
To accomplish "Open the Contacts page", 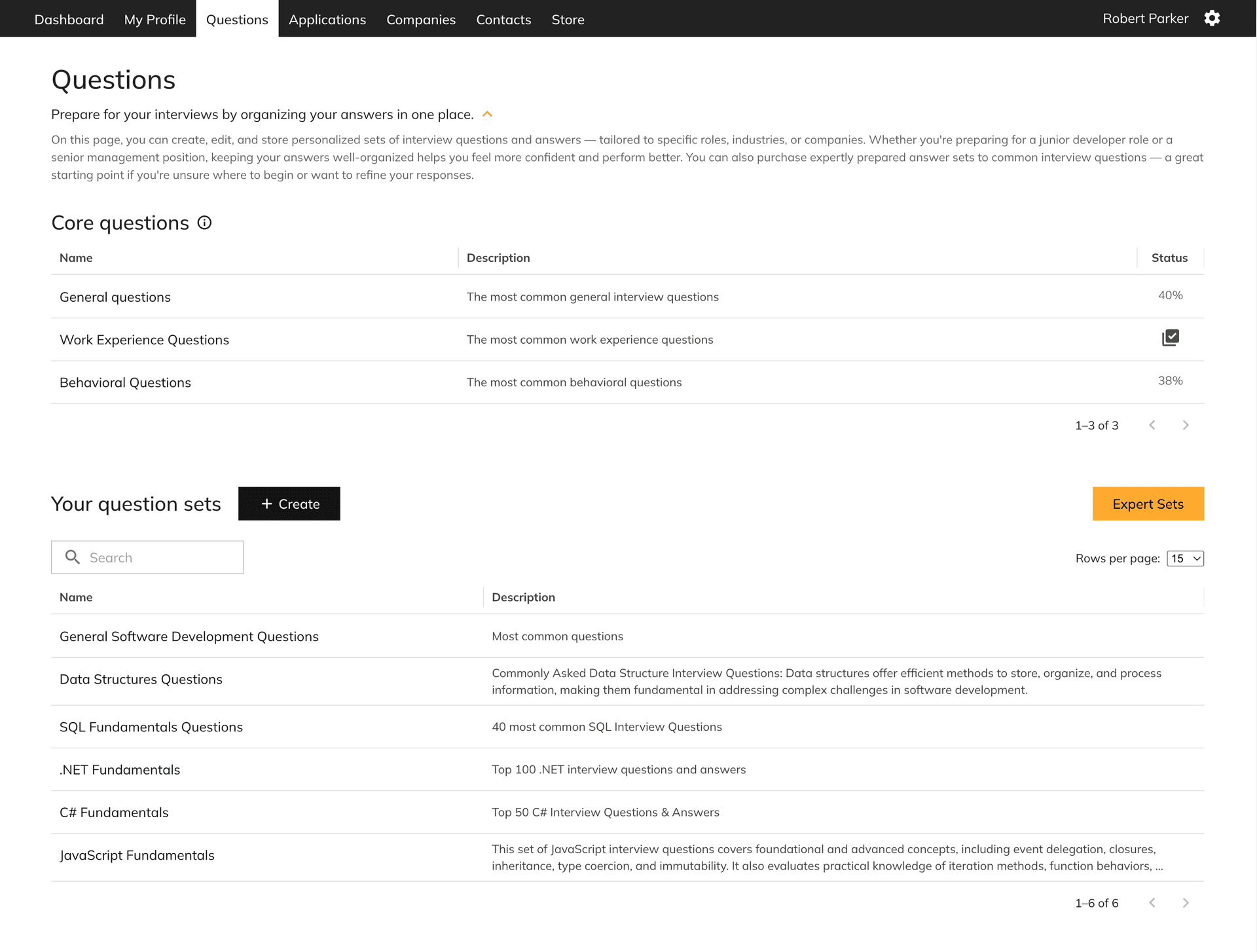I will click(503, 19).
